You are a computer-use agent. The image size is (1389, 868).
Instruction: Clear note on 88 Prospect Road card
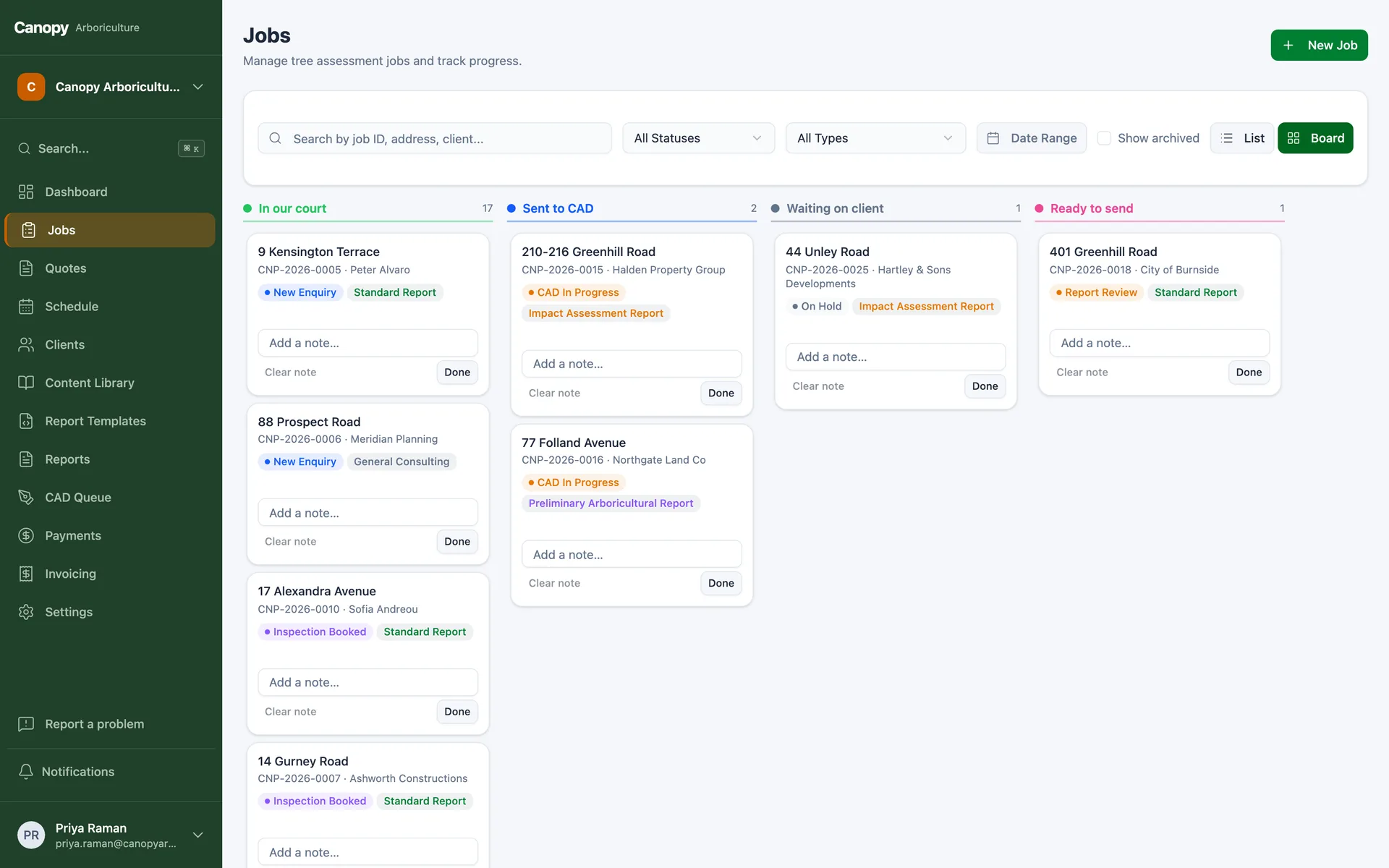pos(290,542)
